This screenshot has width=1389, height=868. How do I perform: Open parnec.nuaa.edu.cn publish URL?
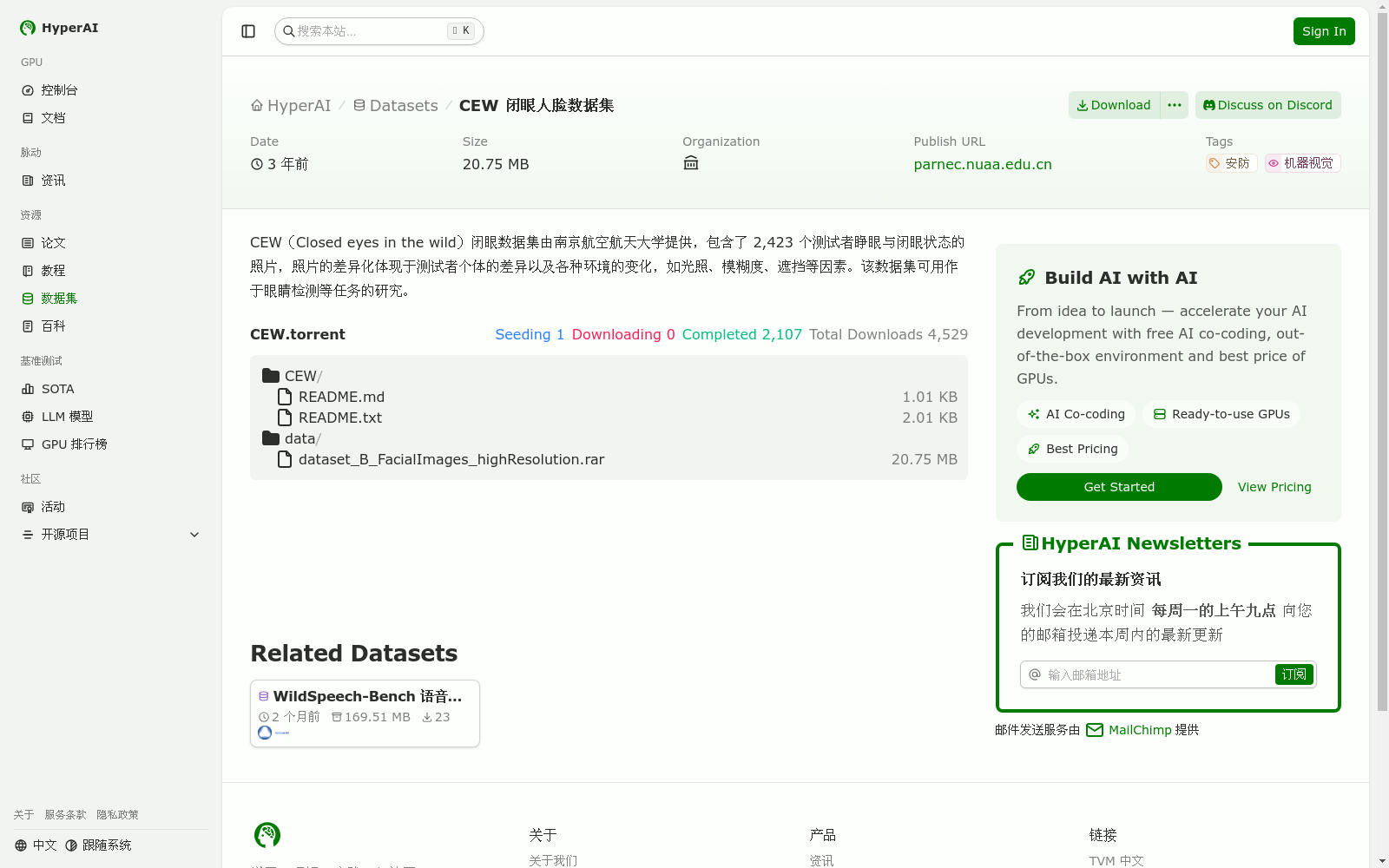click(983, 164)
